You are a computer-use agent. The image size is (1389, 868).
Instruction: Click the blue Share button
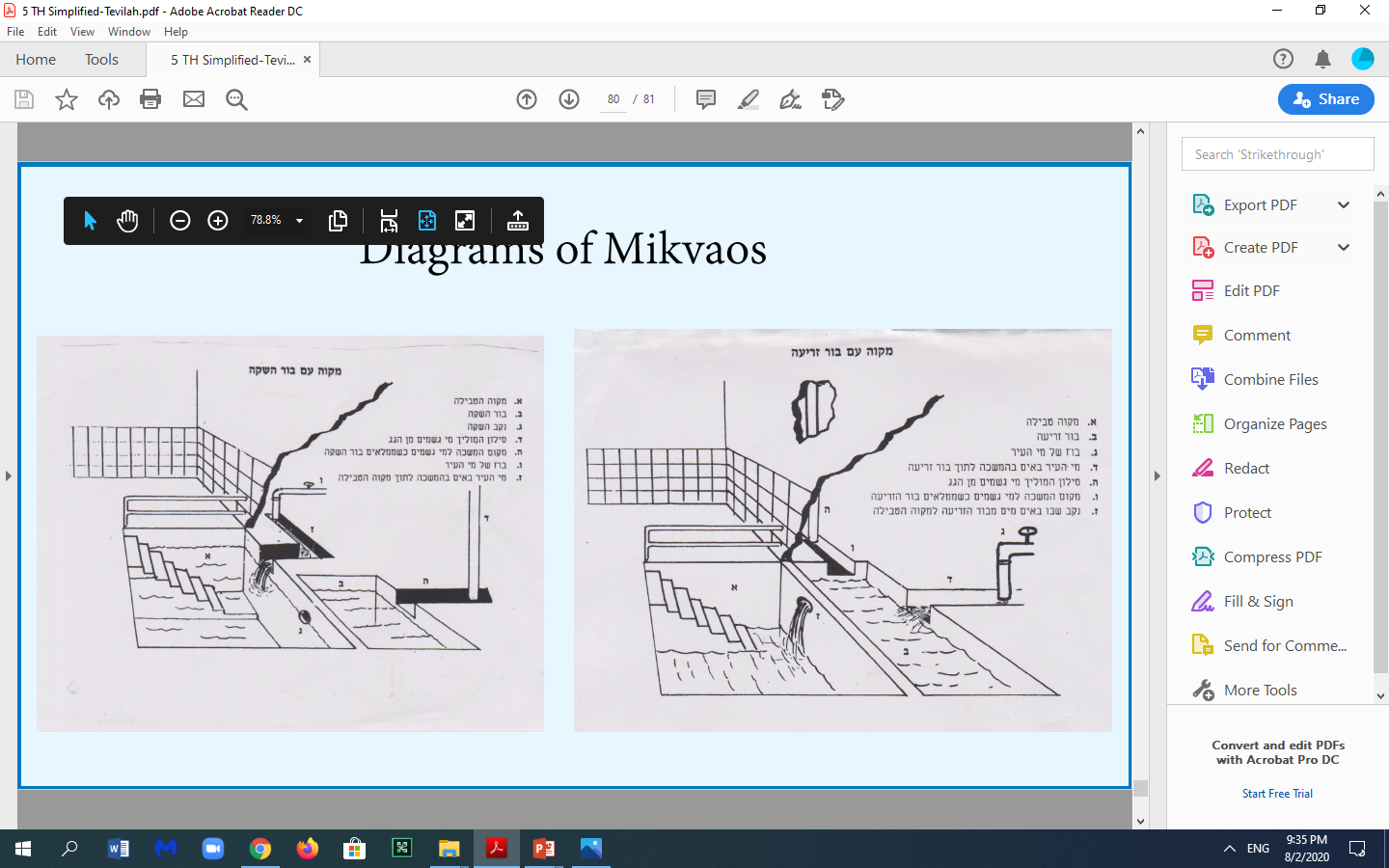click(x=1325, y=99)
